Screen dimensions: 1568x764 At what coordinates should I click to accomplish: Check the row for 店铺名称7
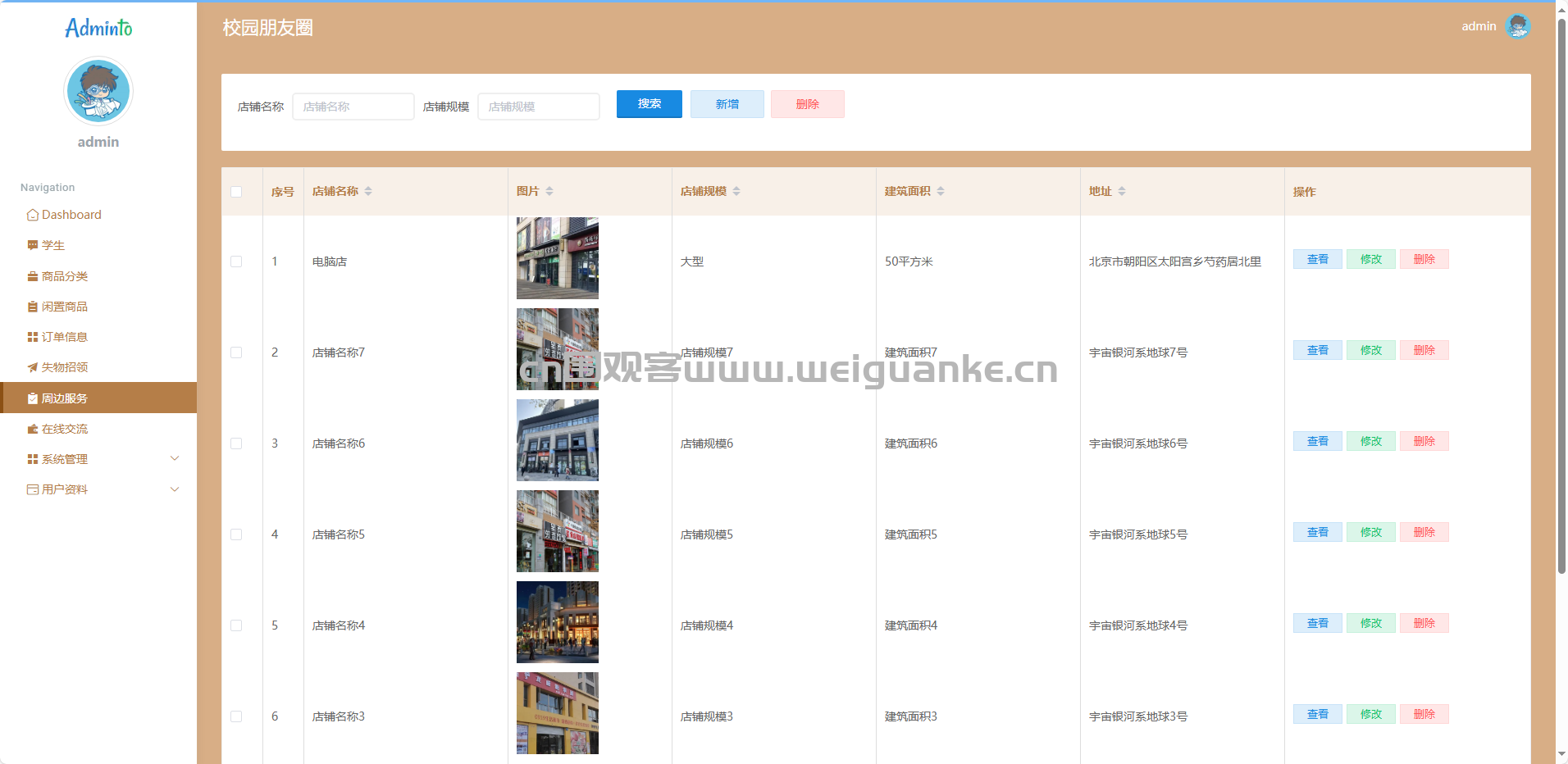point(236,352)
